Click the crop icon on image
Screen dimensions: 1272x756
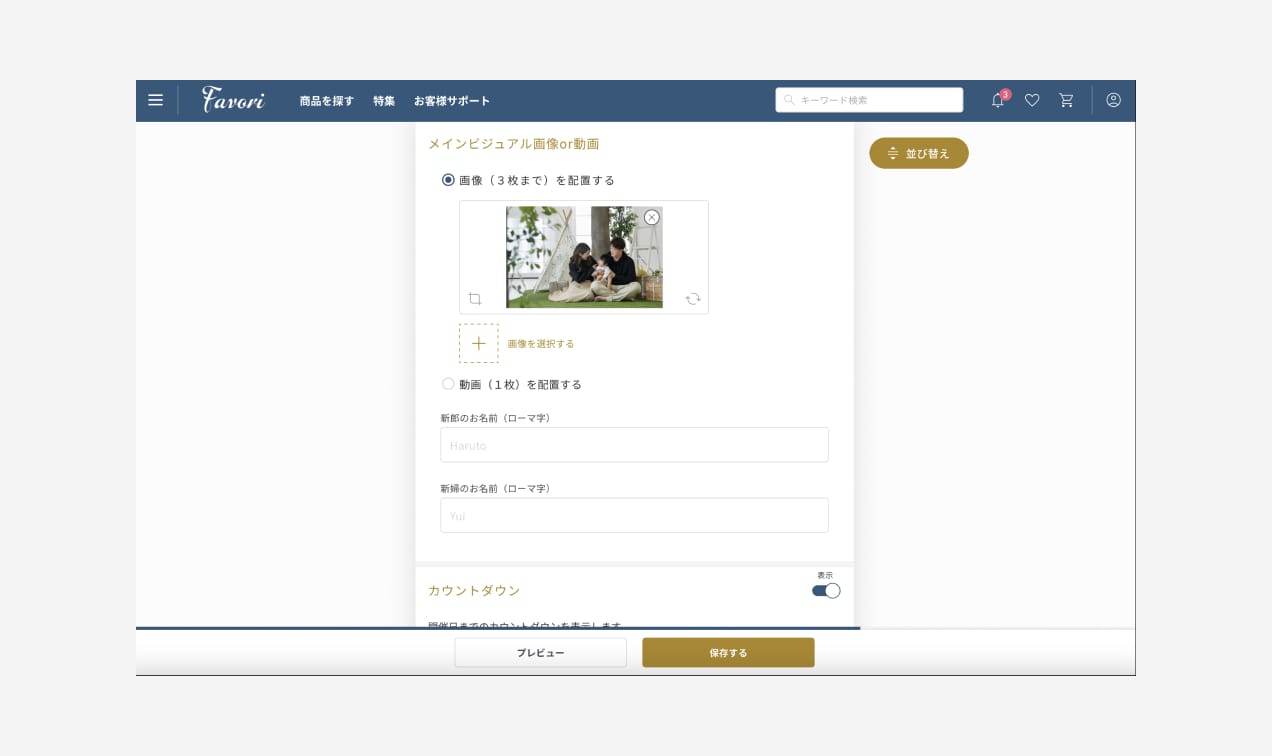[x=475, y=299]
